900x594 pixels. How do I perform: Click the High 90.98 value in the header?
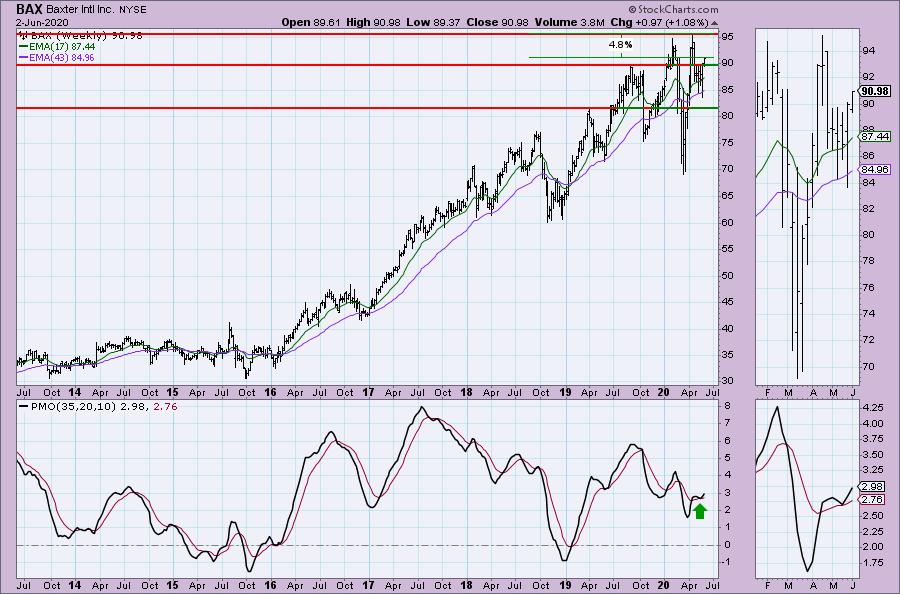pyautogui.click(x=371, y=22)
